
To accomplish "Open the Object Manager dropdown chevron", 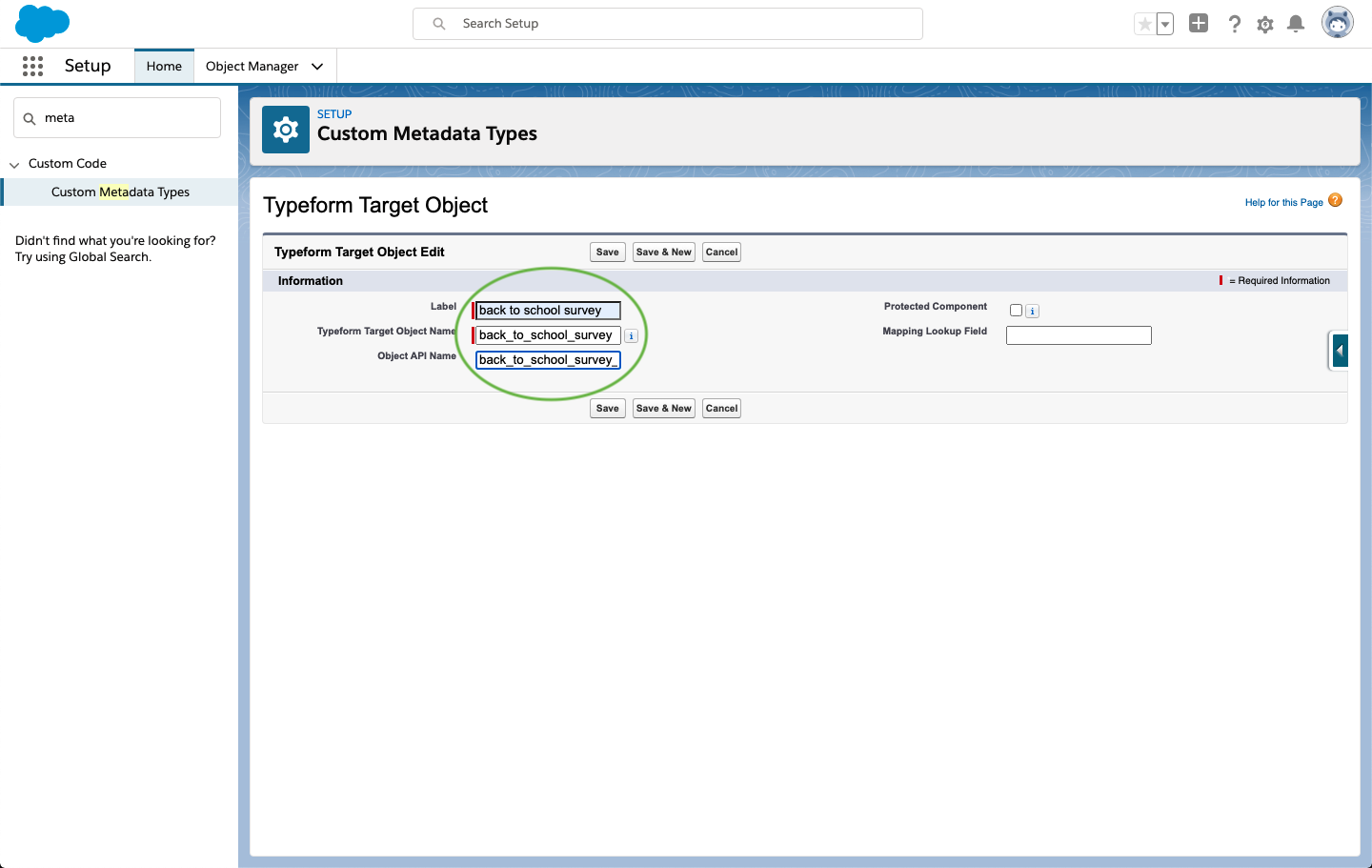I will click(317, 67).
